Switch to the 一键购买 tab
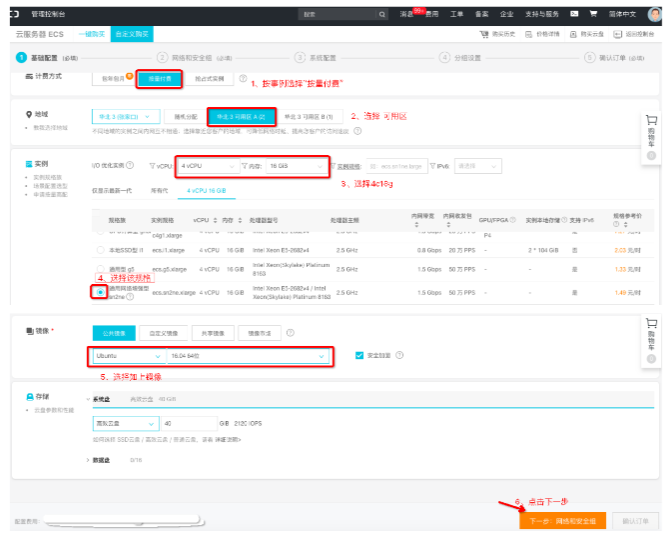Screen dimensions: 664x535 coord(92,34)
